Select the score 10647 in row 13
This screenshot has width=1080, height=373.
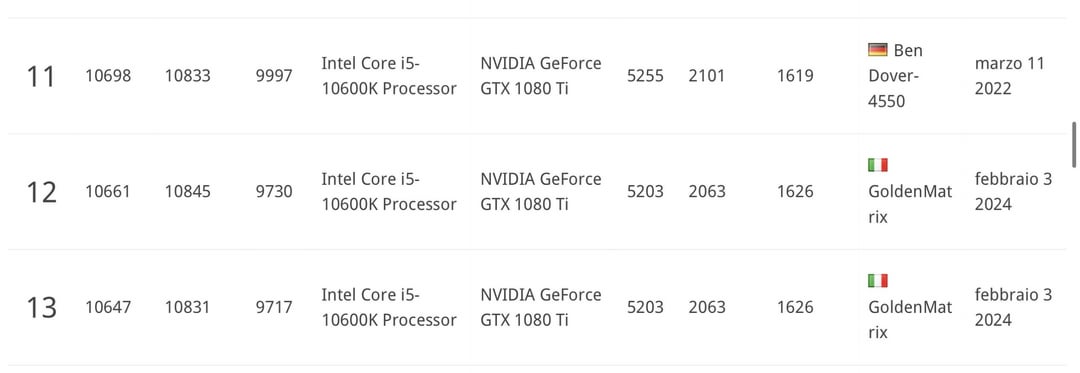[x=107, y=307]
